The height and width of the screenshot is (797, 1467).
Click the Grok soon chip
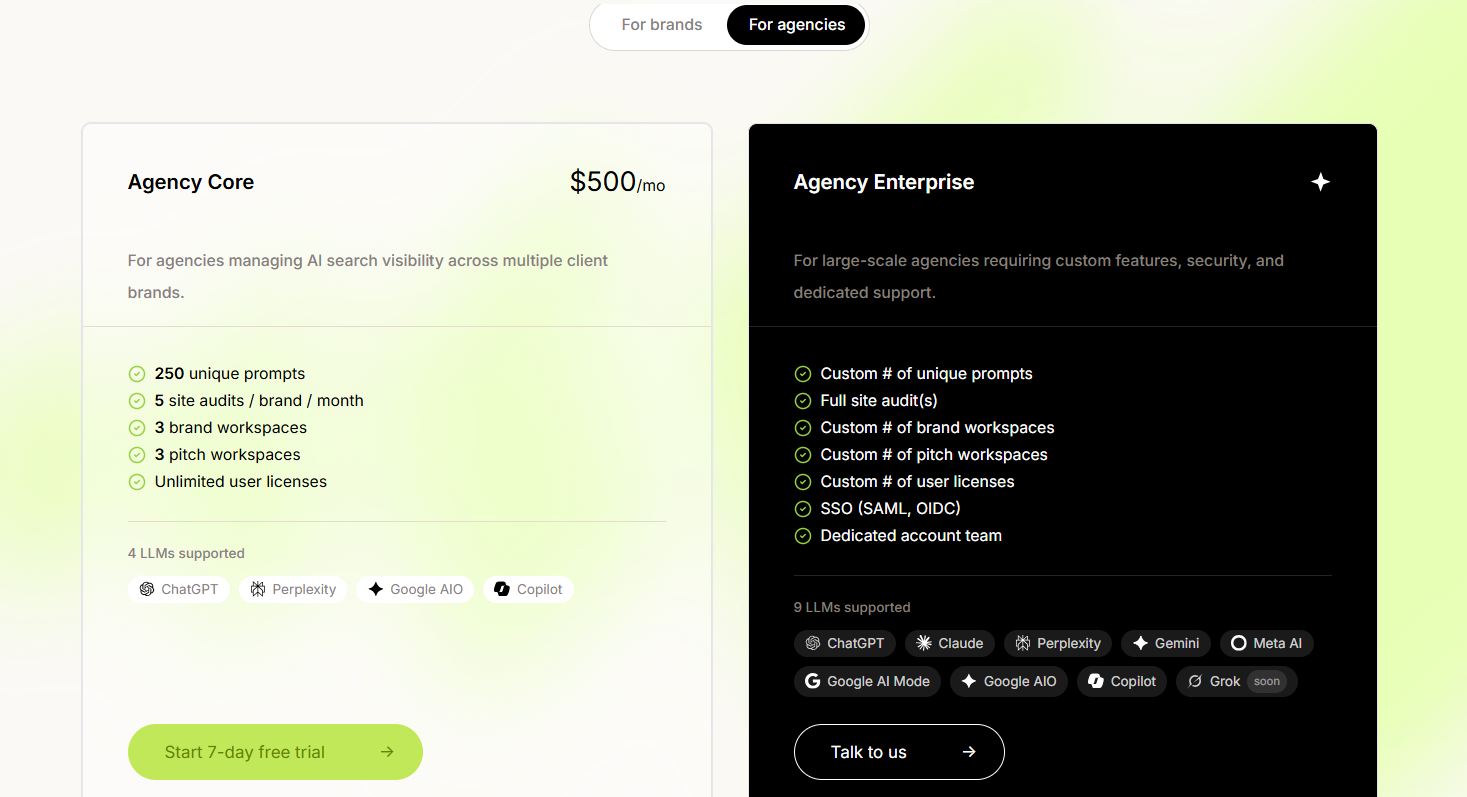pos(1236,681)
